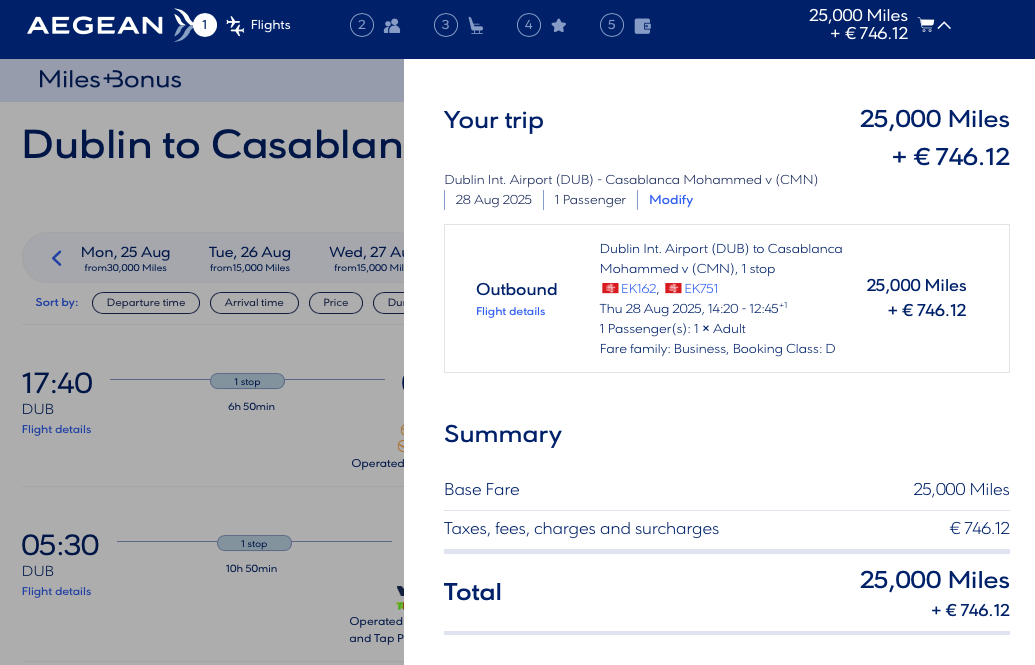Select the Tue, 26 Aug date tab
The width and height of the screenshot is (1035, 665).
pos(250,258)
